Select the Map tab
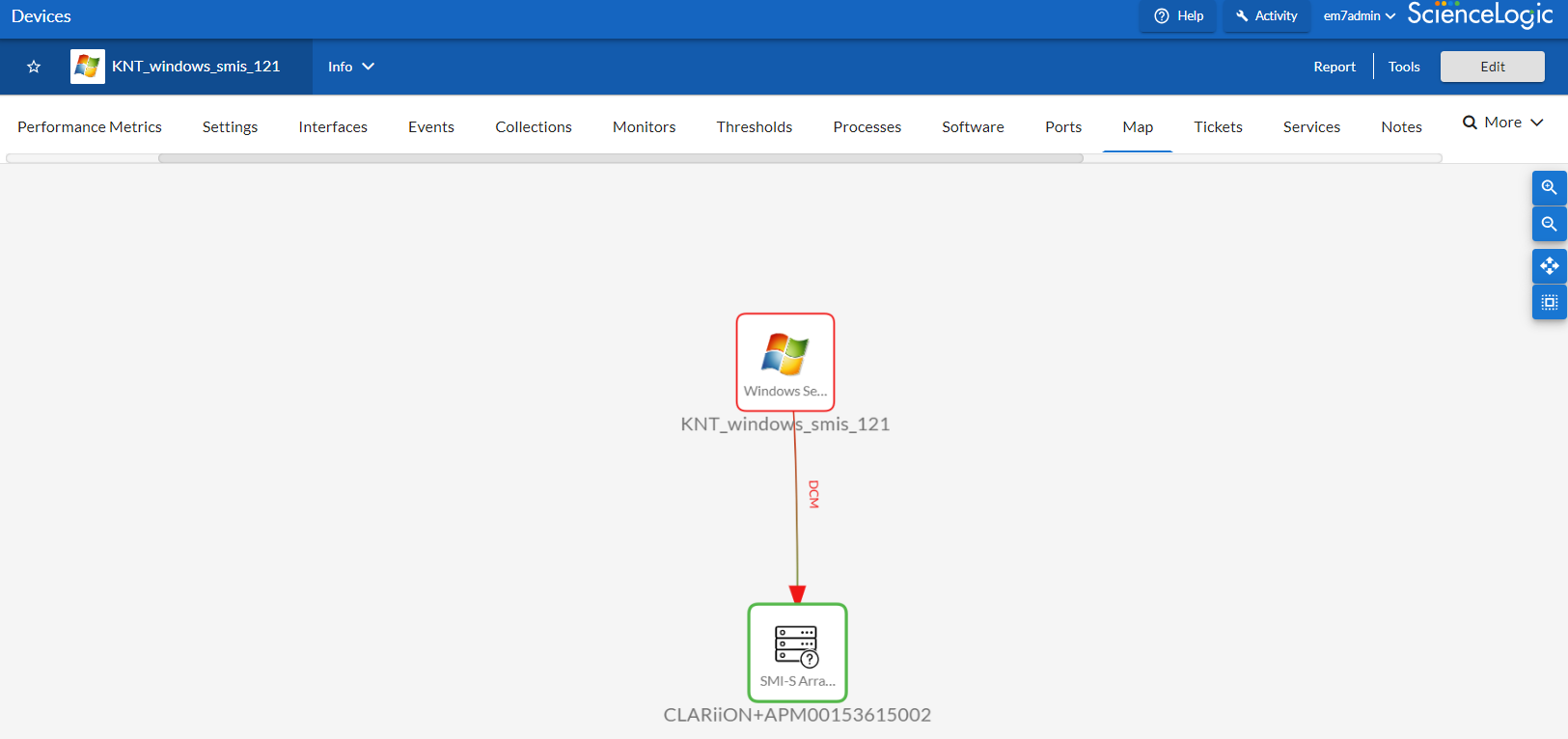 1138,126
